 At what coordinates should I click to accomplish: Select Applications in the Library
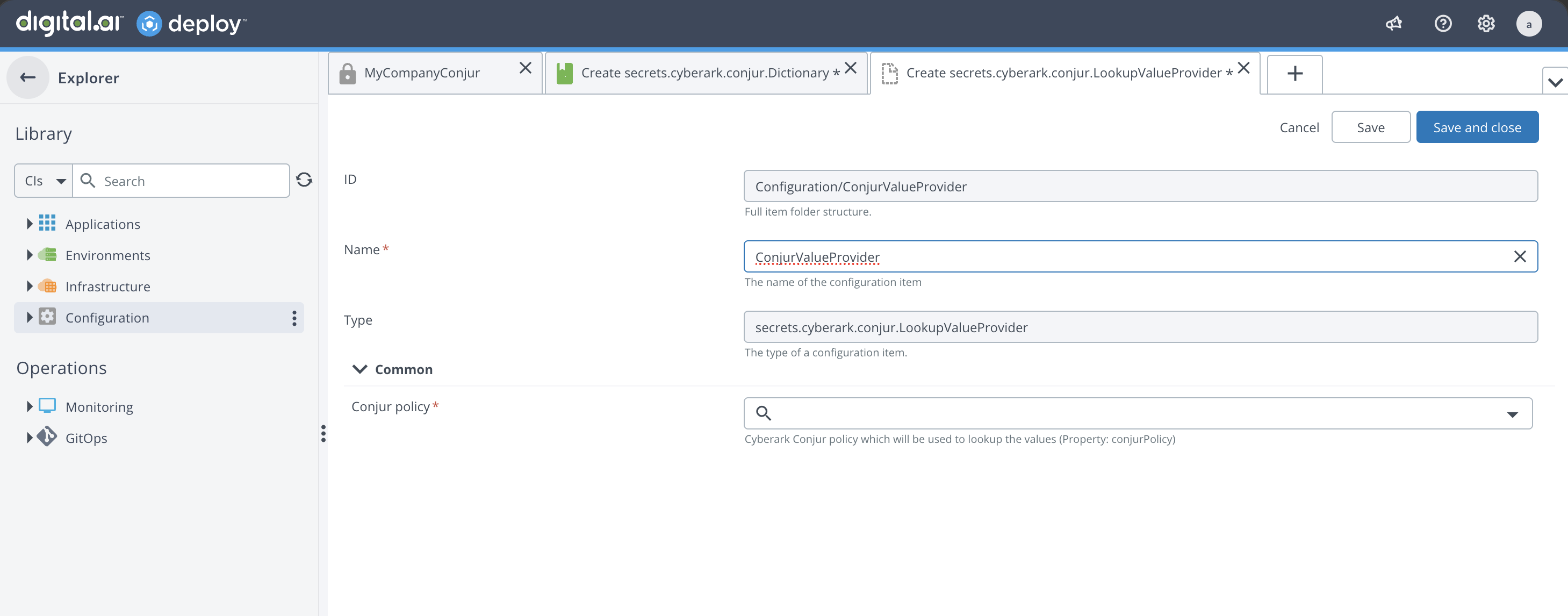(x=103, y=224)
